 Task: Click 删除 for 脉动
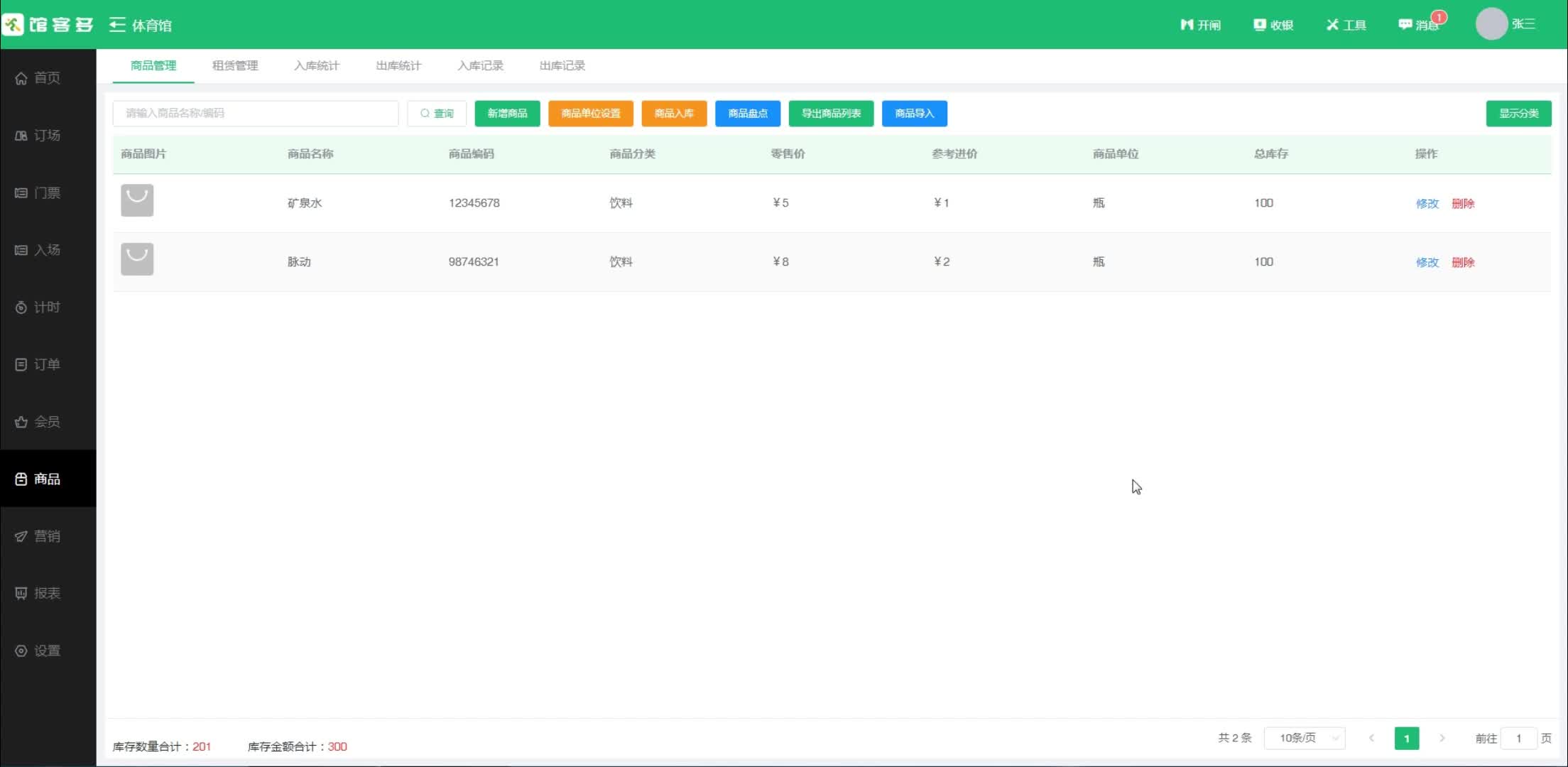click(1463, 263)
